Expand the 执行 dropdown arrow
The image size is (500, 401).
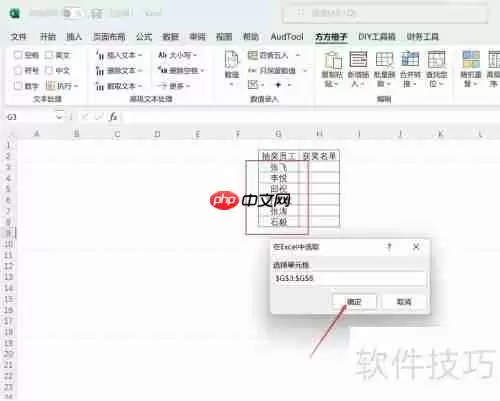[76, 86]
